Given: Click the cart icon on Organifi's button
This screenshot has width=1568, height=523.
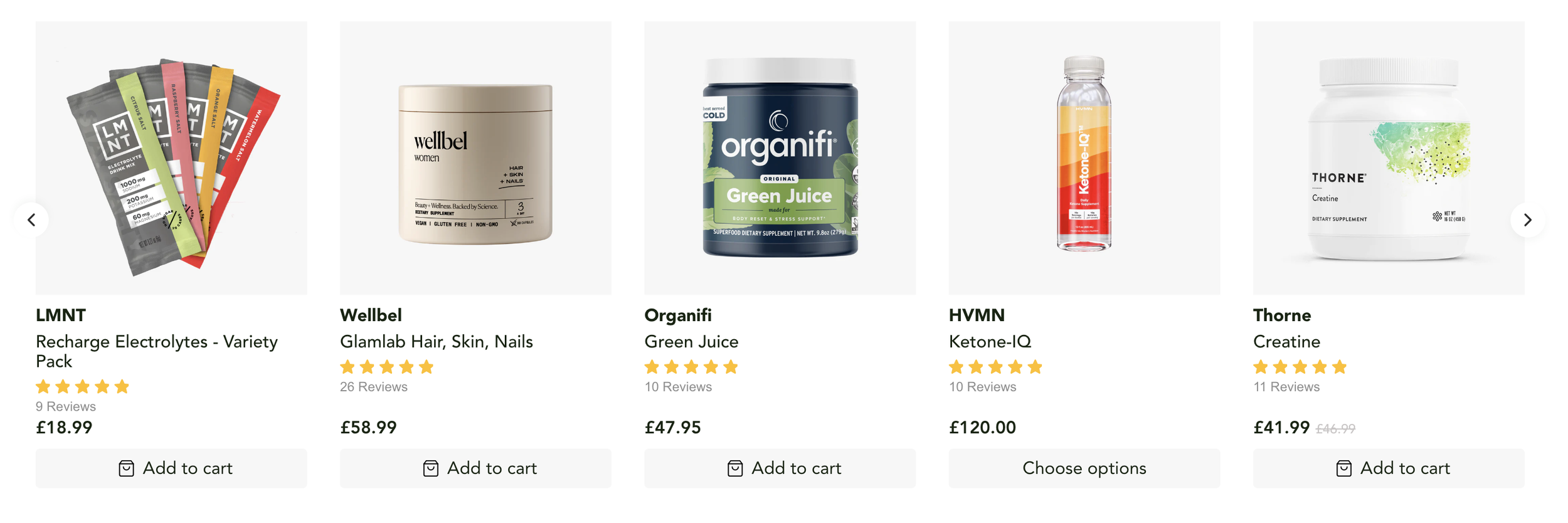Looking at the screenshot, I should pyautogui.click(x=735, y=468).
